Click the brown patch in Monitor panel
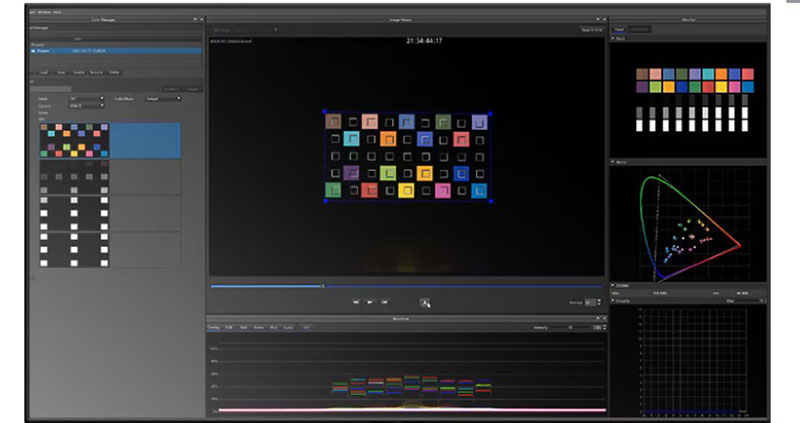 (x=642, y=74)
